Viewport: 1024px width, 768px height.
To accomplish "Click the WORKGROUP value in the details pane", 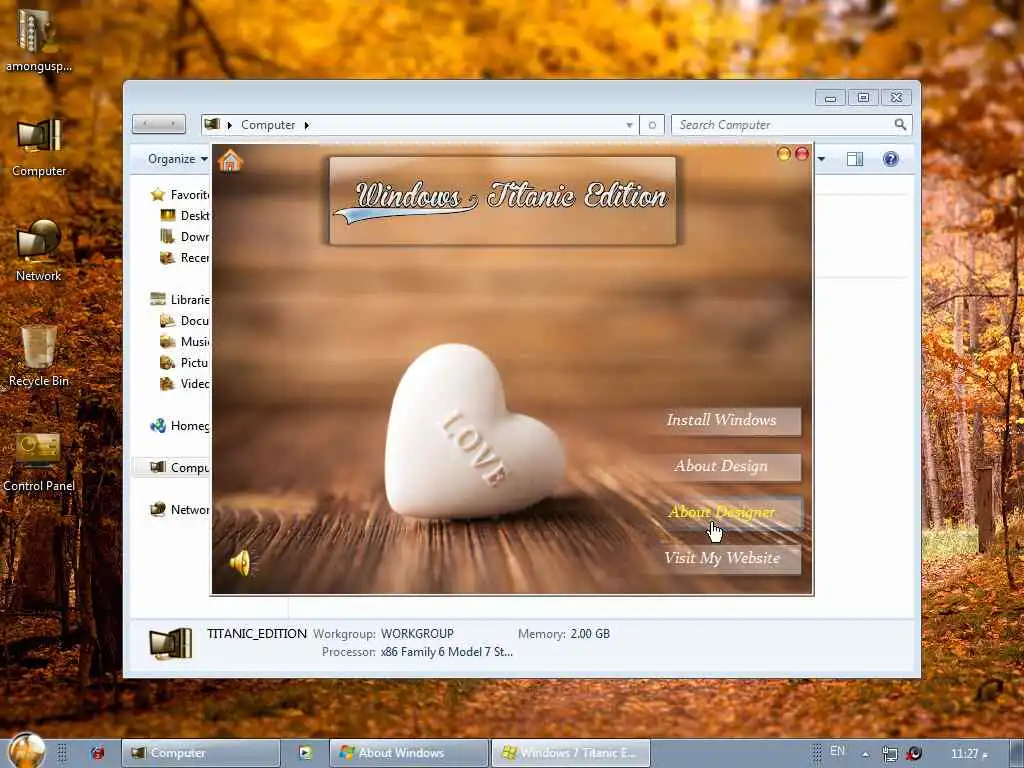I will (x=417, y=633).
